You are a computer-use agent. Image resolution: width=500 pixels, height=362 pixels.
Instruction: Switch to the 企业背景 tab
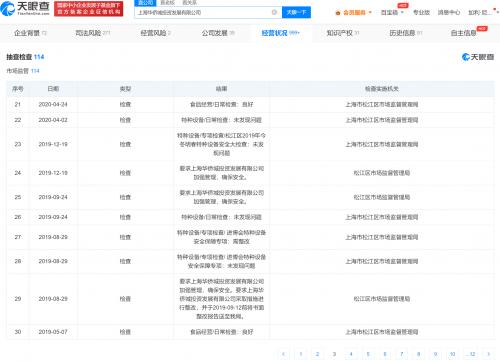(x=30, y=33)
